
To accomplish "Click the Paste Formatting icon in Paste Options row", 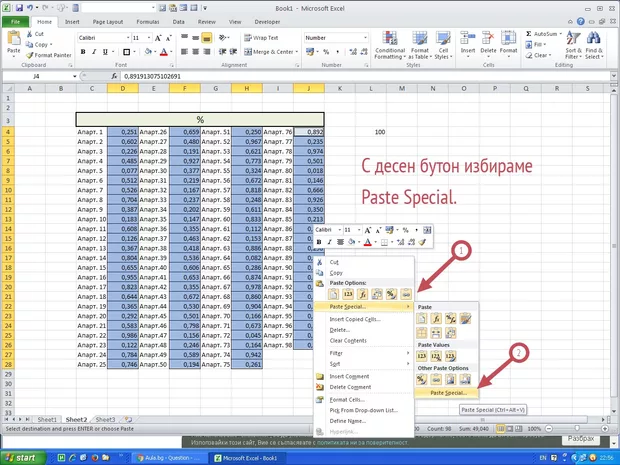I will [391, 294].
